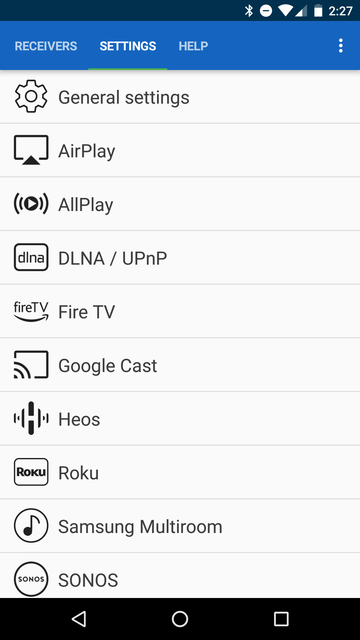Switch to the Help tab
Viewport: 360px width, 640px height.
coord(193,46)
